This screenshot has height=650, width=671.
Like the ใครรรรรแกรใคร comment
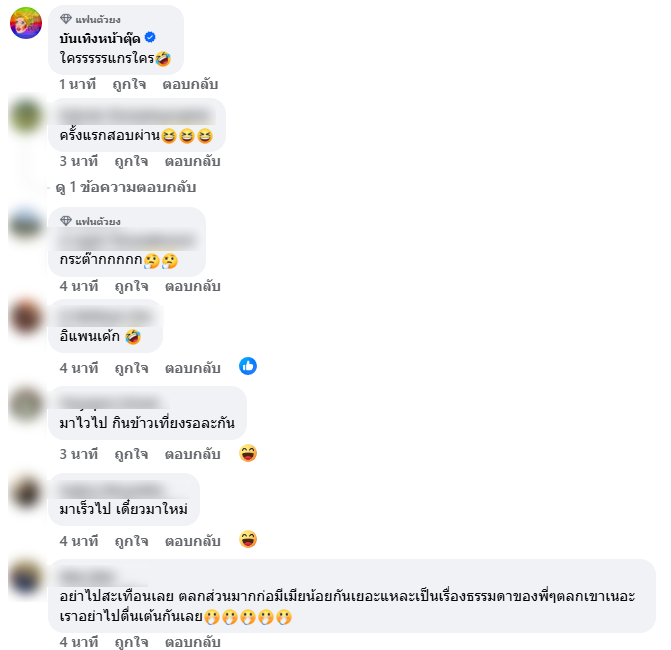coord(129,84)
